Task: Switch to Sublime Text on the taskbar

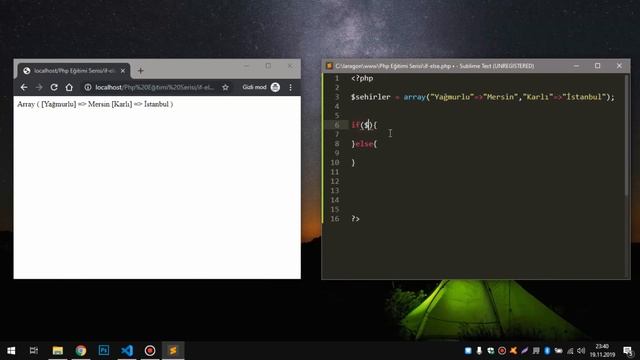Action: coord(173,351)
